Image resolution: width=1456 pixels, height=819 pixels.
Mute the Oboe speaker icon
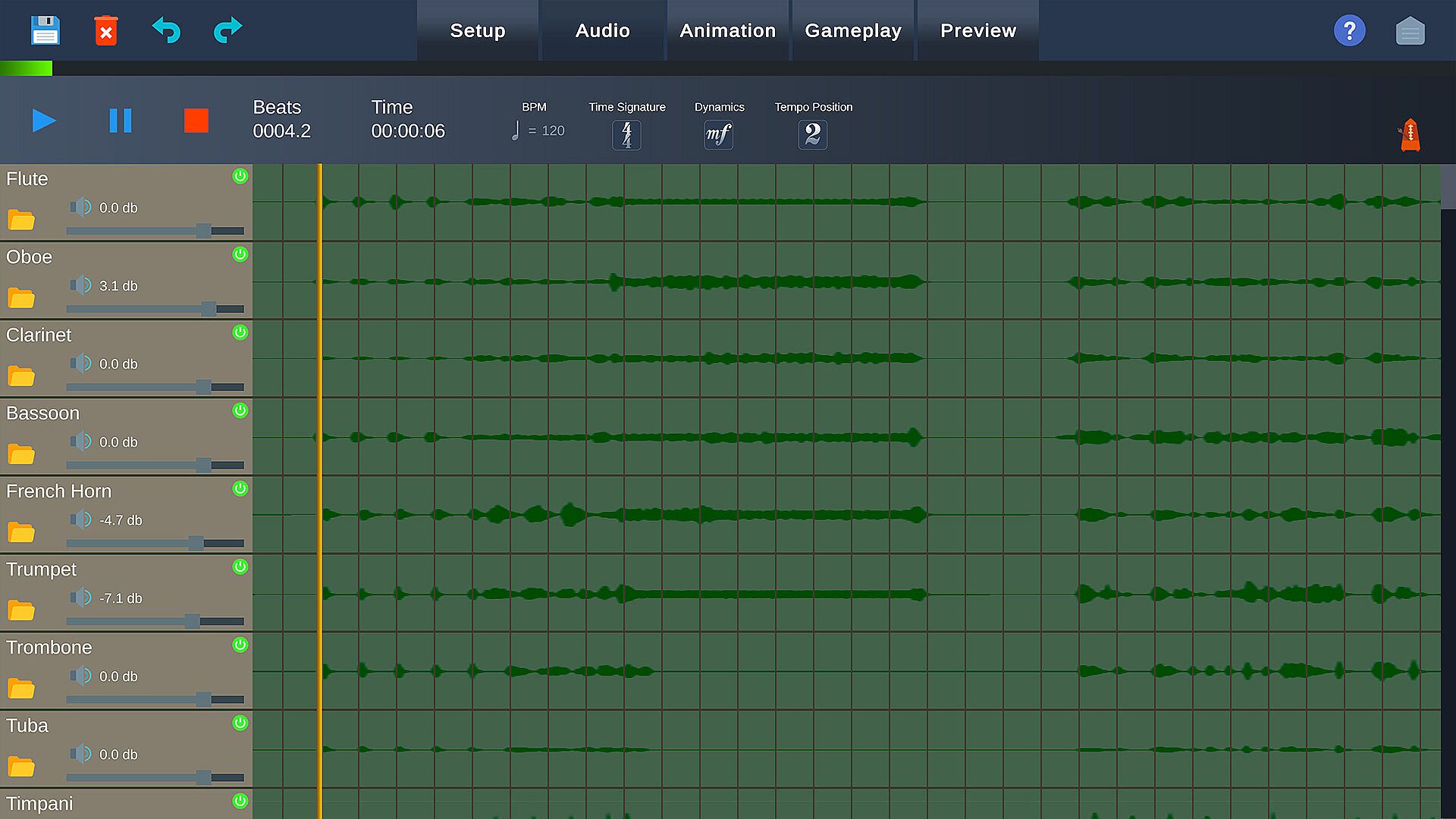pos(80,285)
